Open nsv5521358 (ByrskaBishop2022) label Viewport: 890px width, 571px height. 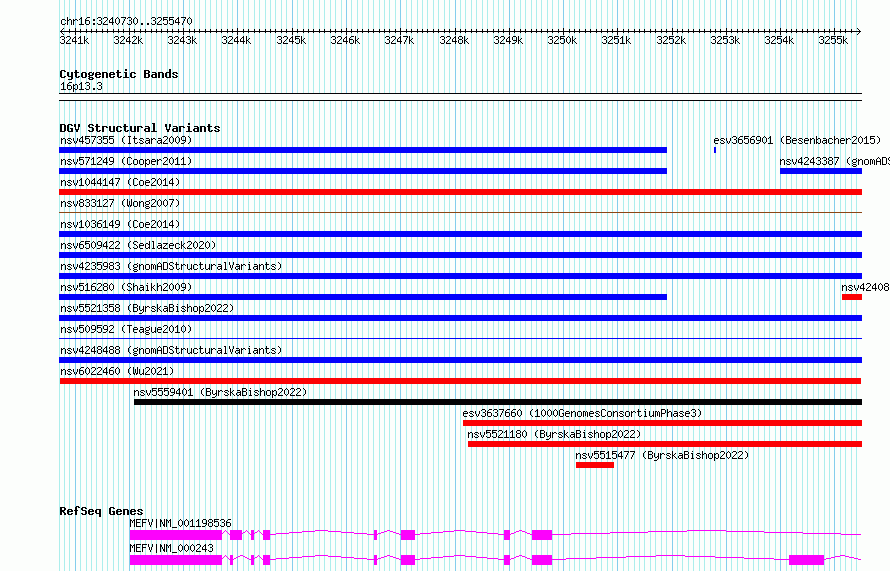pos(147,308)
